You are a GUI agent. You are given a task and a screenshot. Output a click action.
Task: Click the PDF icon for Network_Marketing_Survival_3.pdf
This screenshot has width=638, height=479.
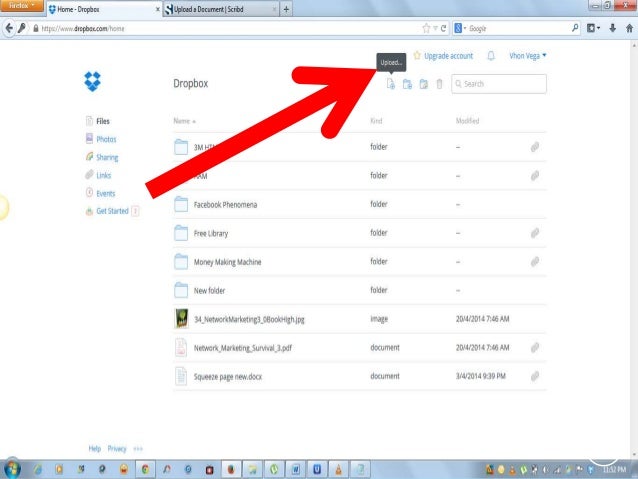click(181, 348)
